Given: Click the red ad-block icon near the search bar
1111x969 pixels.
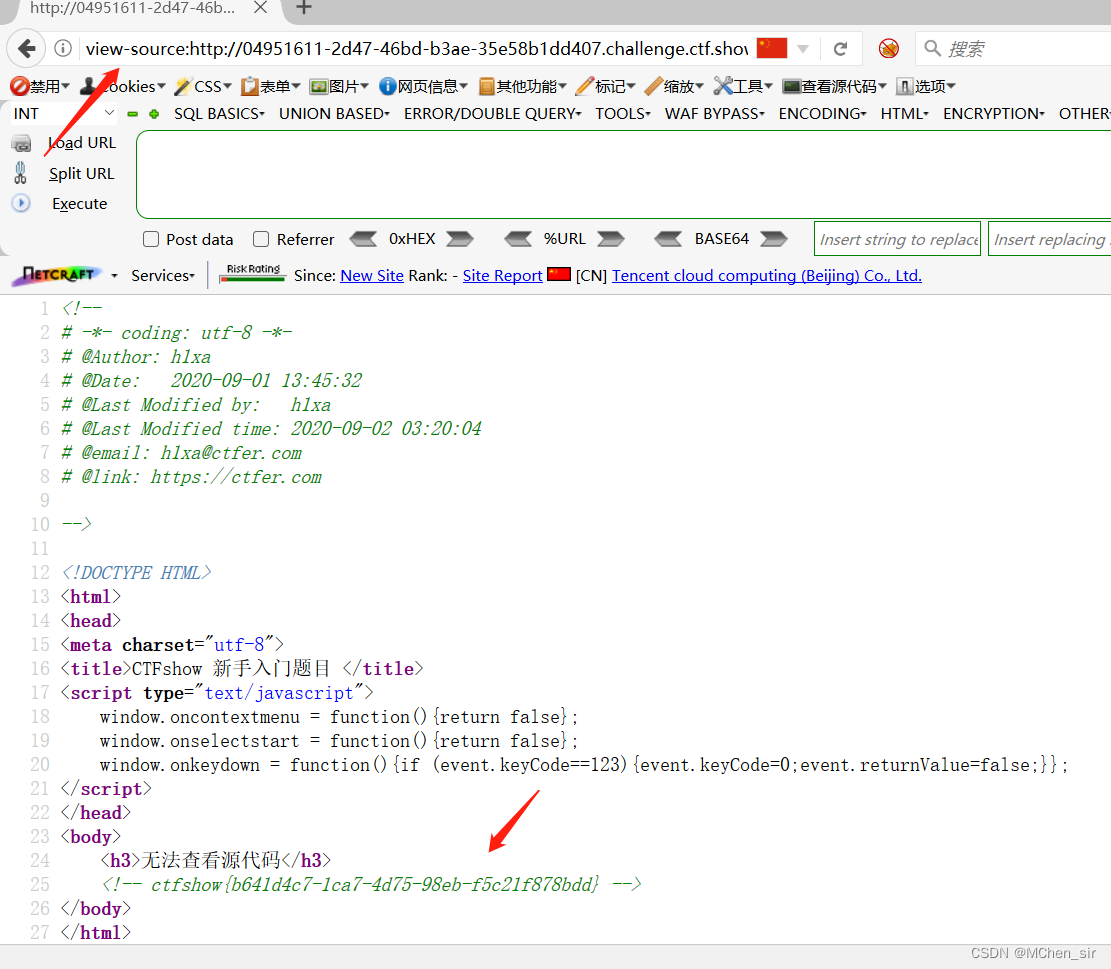Looking at the screenshot, I should pos(888,48).
